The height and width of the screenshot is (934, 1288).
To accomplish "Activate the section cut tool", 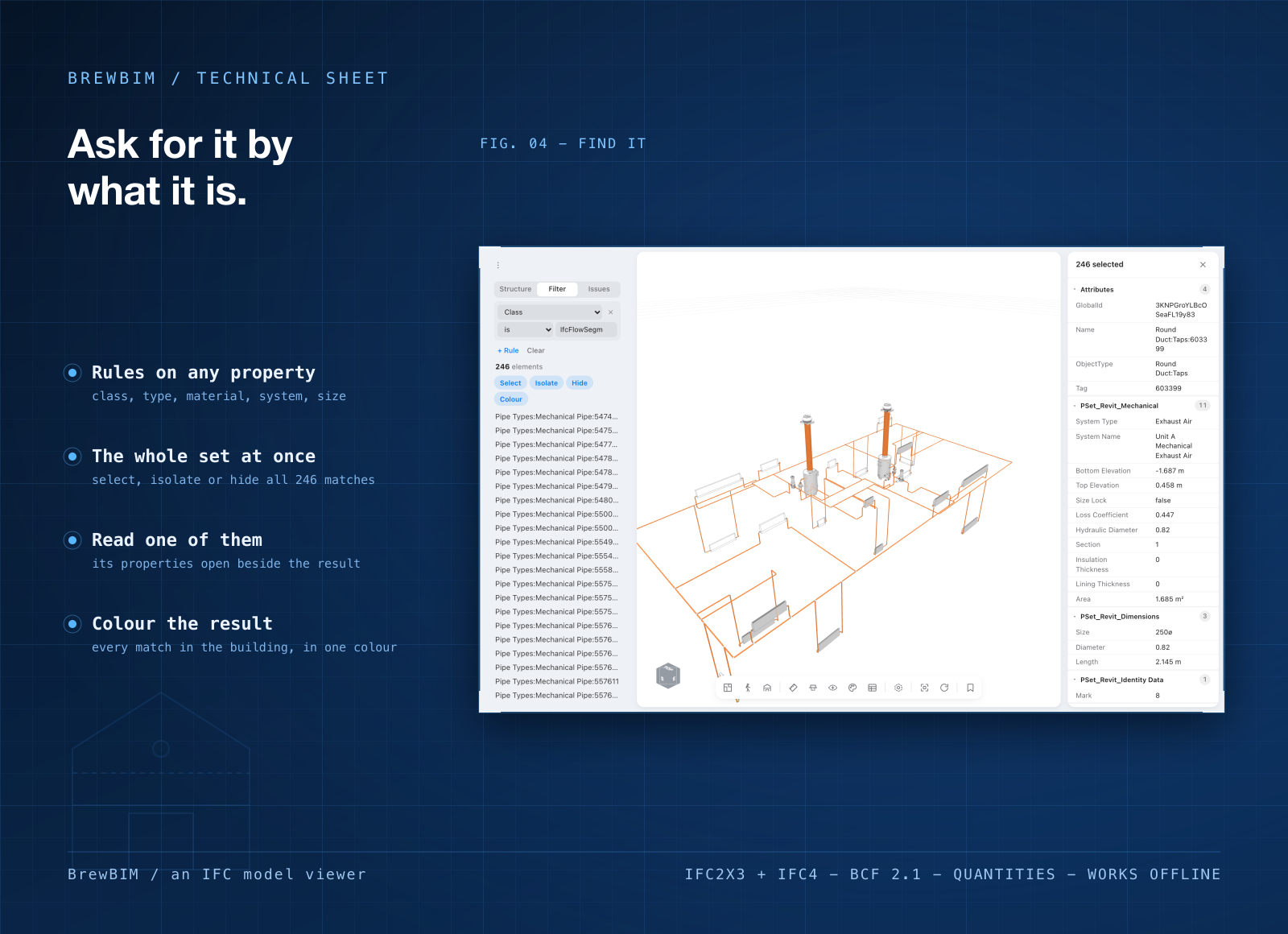I will tap(813, 688).
